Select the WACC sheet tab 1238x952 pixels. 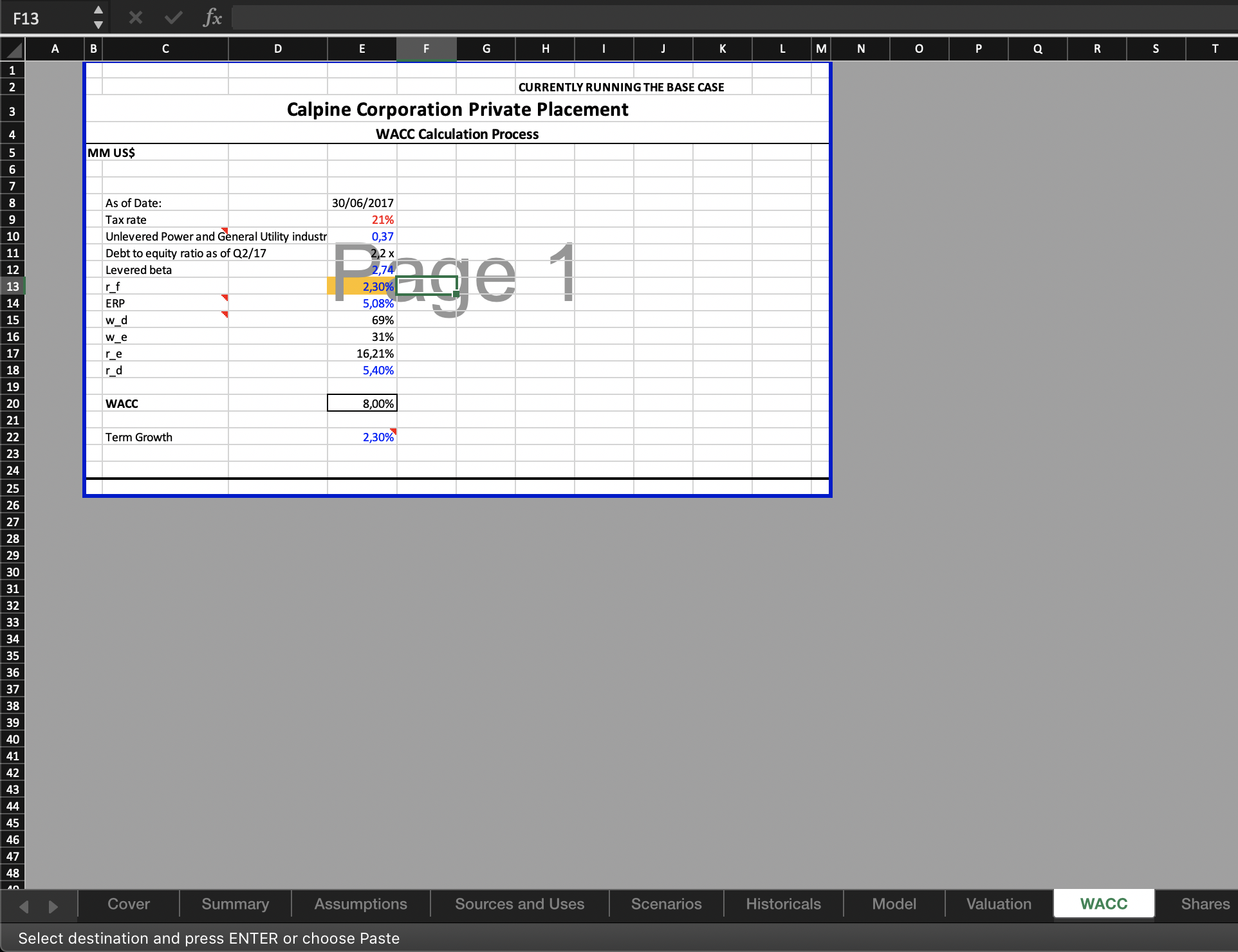1104,904
